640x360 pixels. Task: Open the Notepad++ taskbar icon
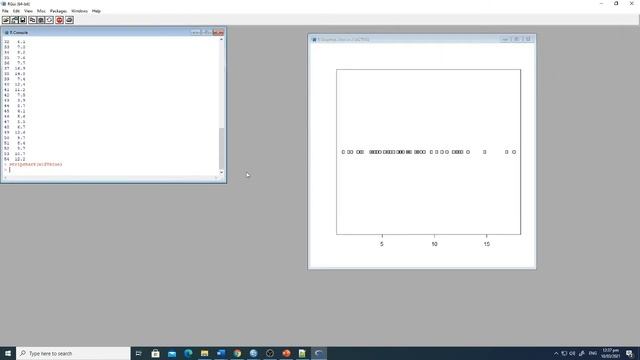pos(302,353)
